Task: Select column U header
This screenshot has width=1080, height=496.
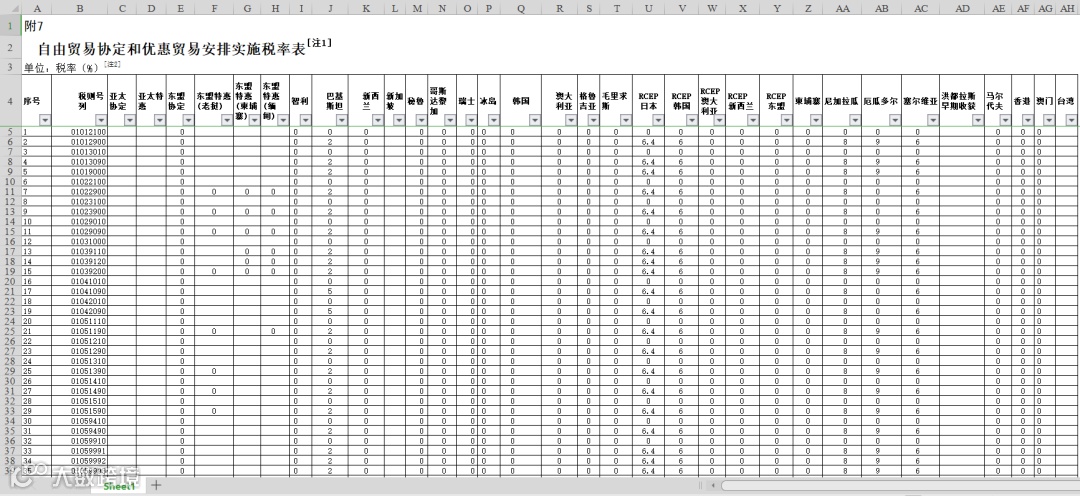Action: (x=649, y=8)
